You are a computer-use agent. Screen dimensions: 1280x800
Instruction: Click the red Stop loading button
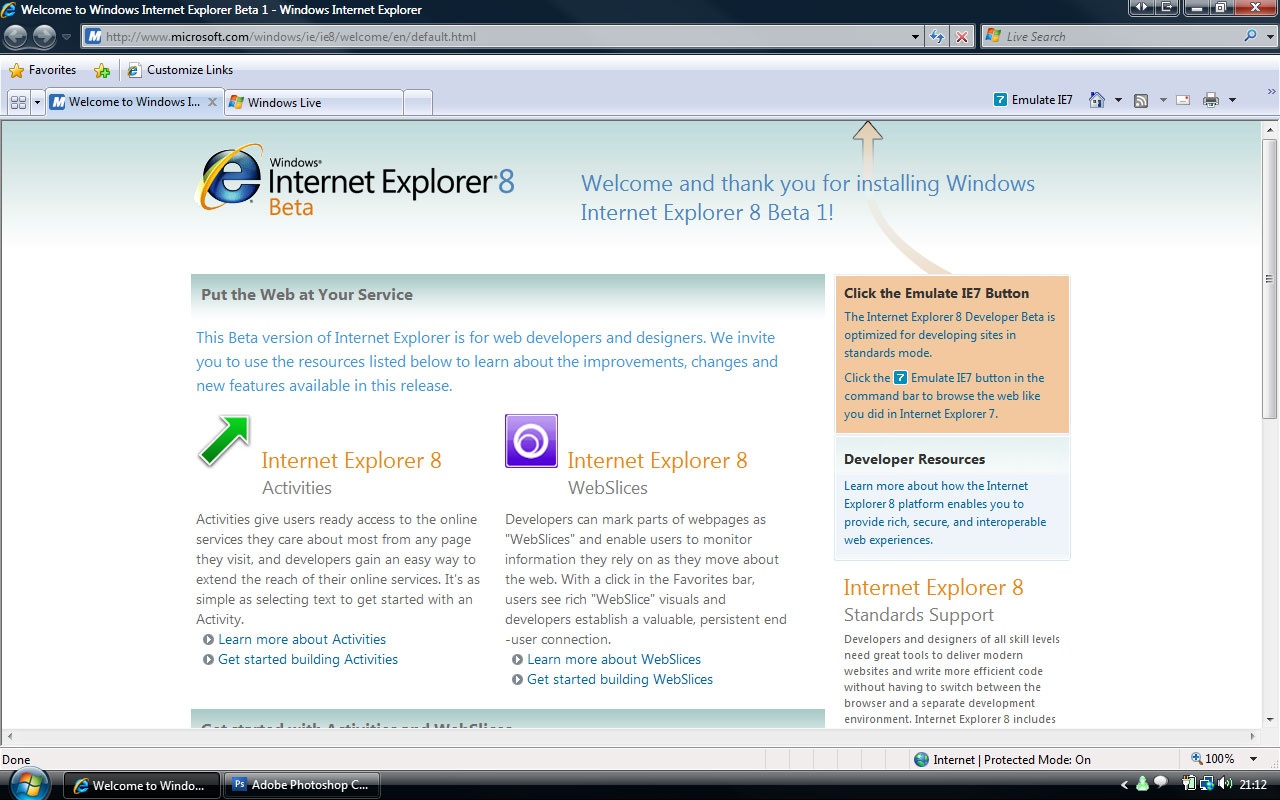point(961,37)
